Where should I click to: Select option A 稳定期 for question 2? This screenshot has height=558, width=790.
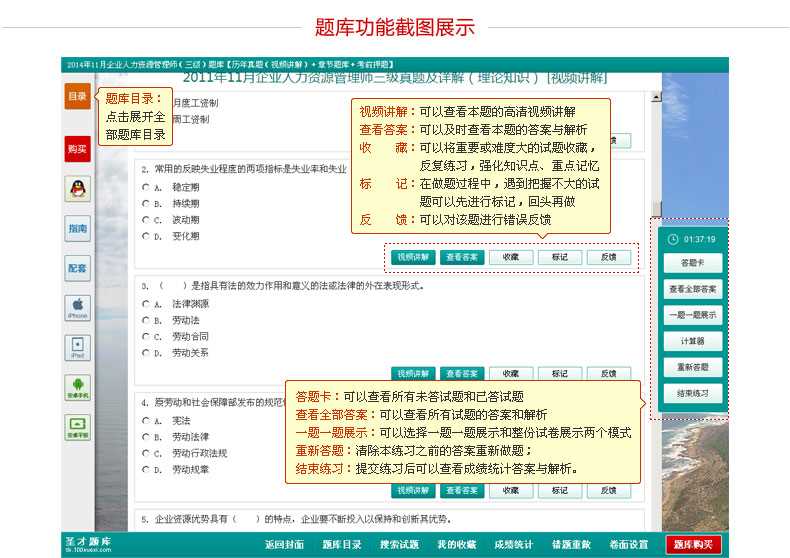pos(147,187)
